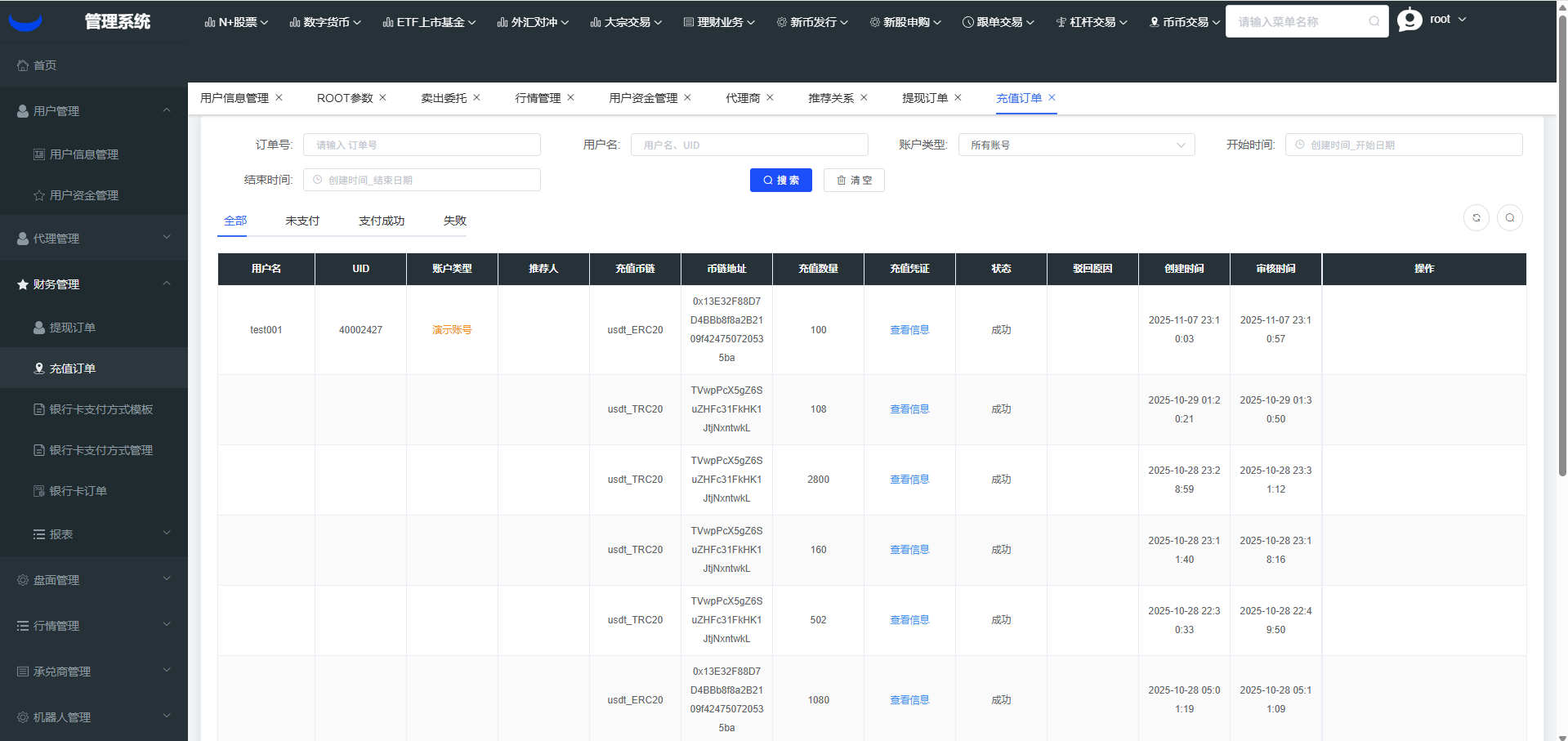Click the 订单号 input field

click(x=422, y=145)
